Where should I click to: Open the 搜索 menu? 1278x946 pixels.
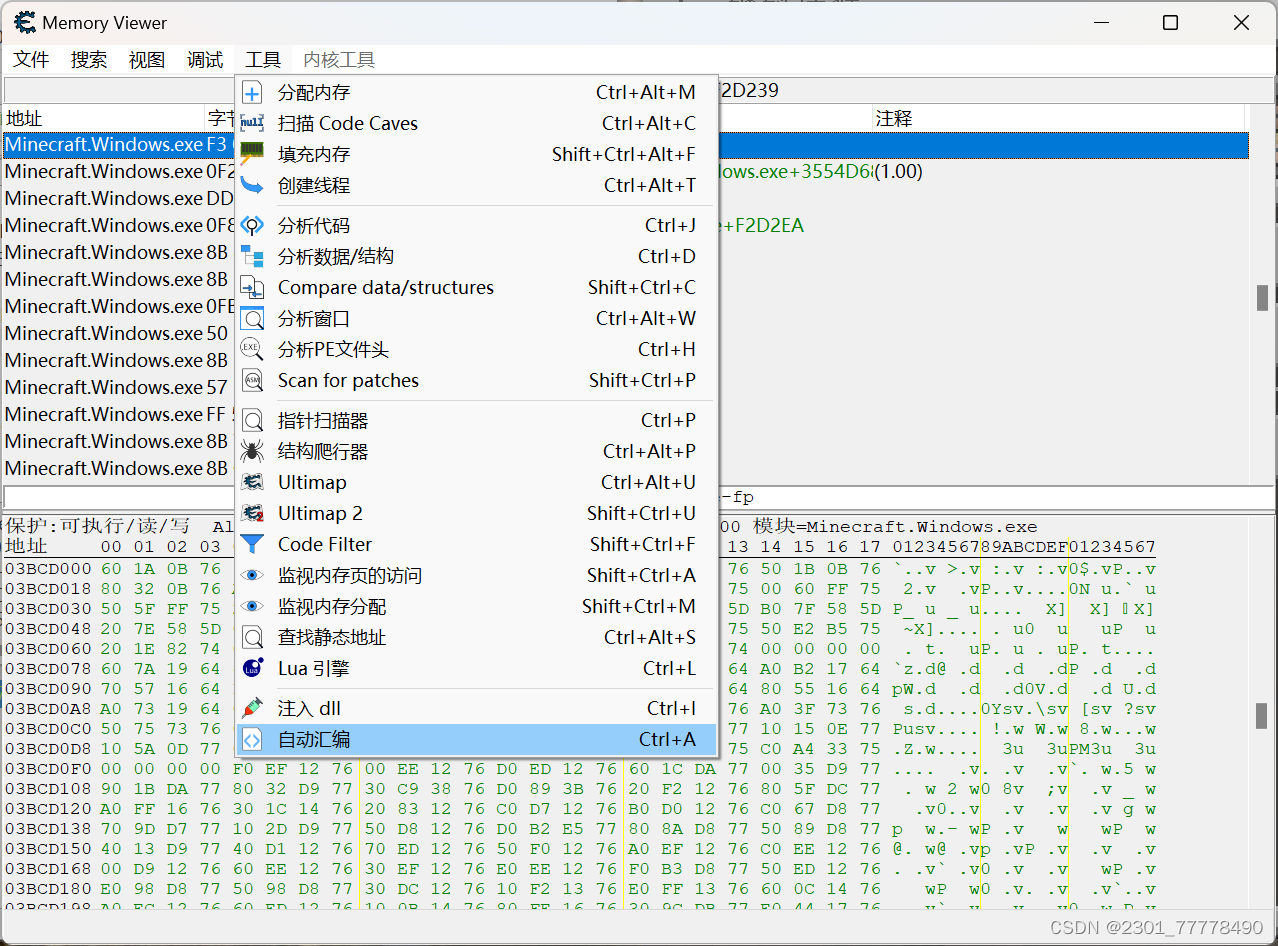[x=89, y=60]
